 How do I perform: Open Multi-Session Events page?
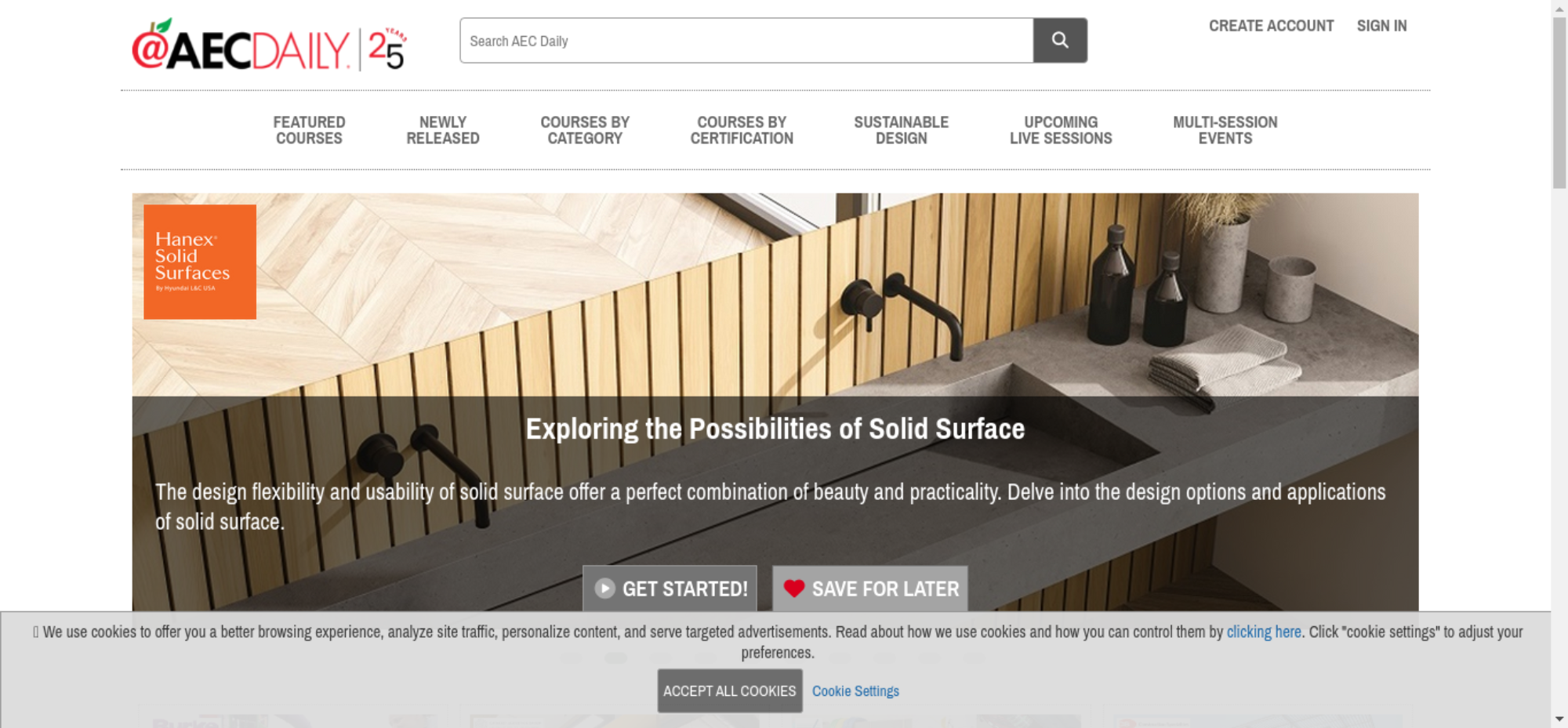1225,130
